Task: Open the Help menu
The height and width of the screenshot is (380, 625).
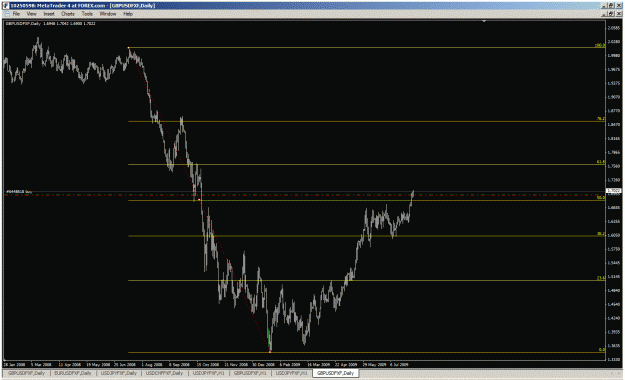Action: [128, 14]
